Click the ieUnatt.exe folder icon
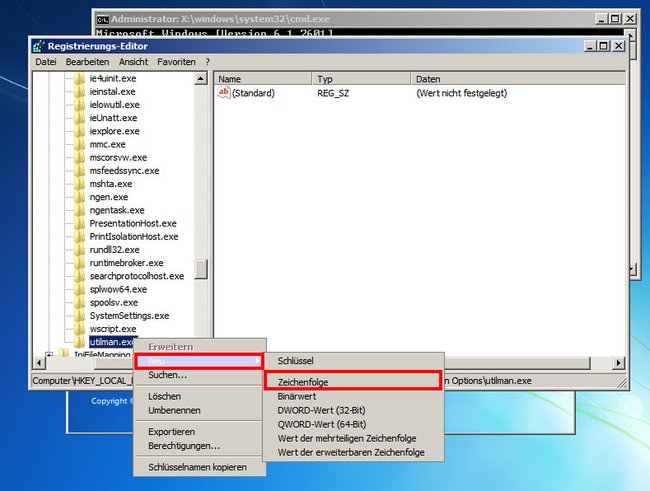 (80, 118)
